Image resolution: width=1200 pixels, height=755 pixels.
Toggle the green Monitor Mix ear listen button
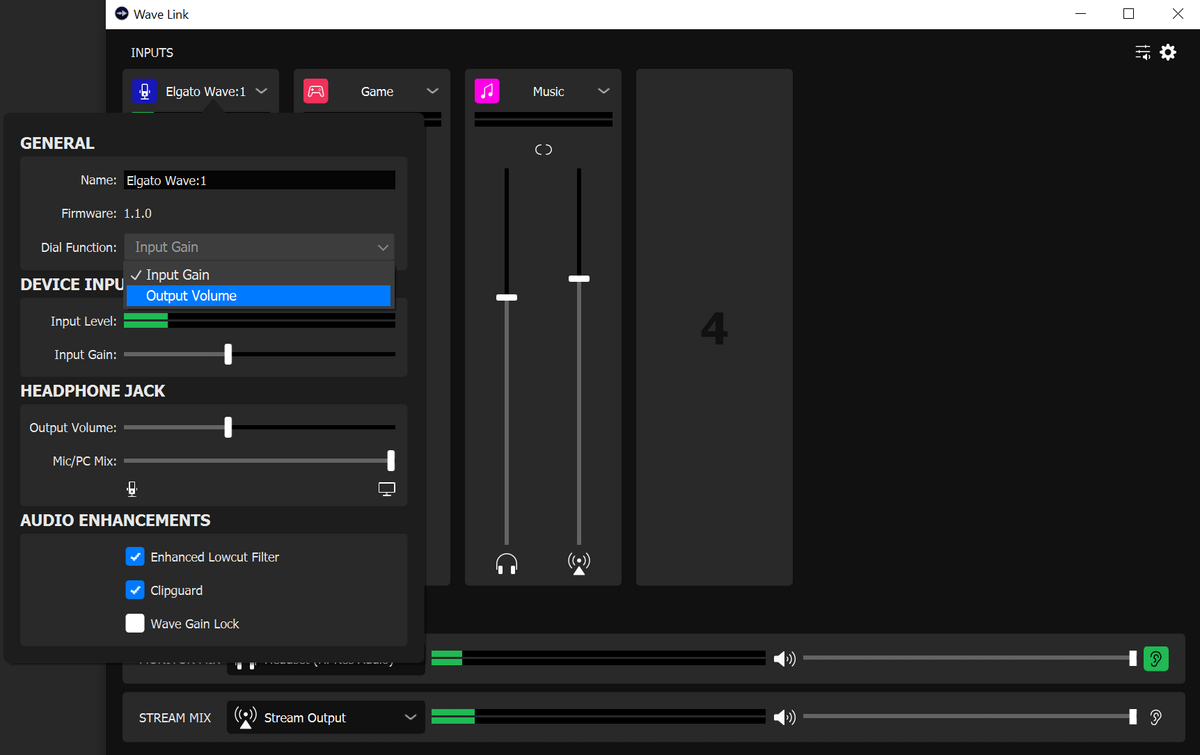click(x=1156, y=658)
